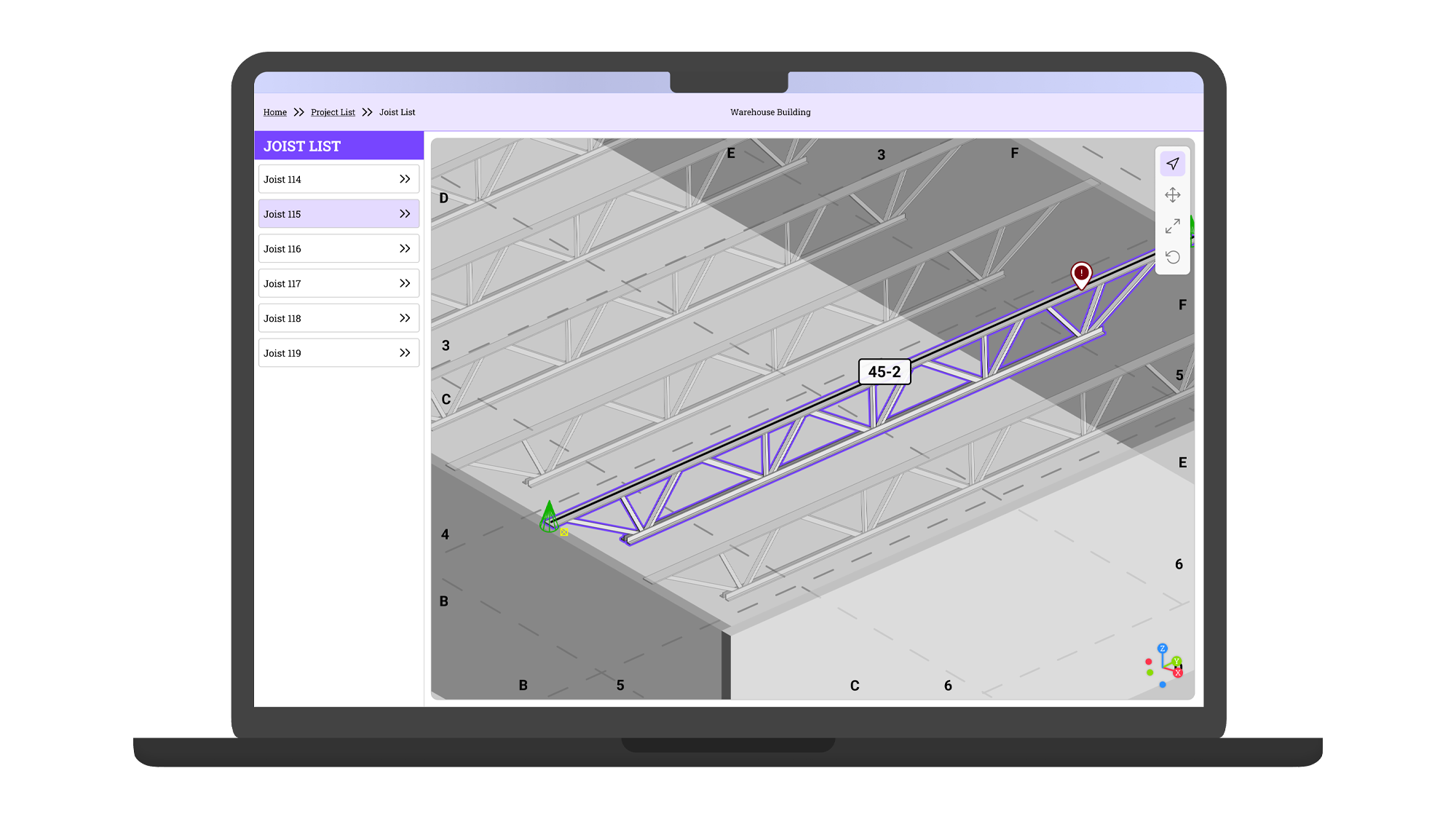
Task: Activate the pan move tool
Action: 1172,195
